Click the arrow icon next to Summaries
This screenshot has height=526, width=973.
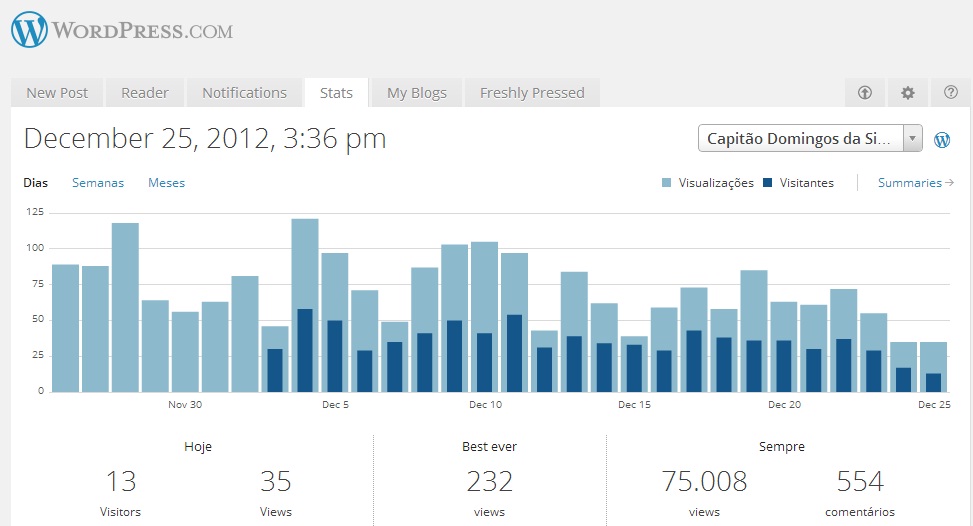point(949,183)
